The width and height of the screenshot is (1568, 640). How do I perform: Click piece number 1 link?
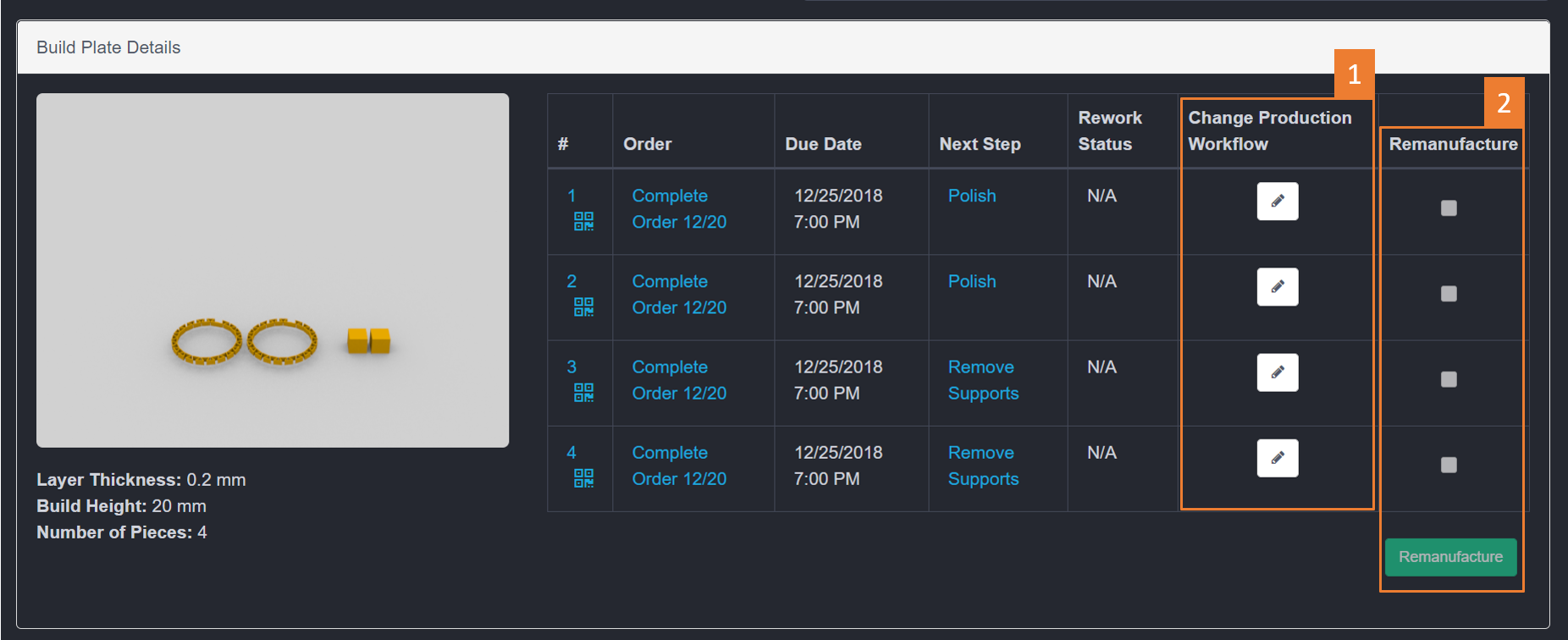click(x=571, y=196)
